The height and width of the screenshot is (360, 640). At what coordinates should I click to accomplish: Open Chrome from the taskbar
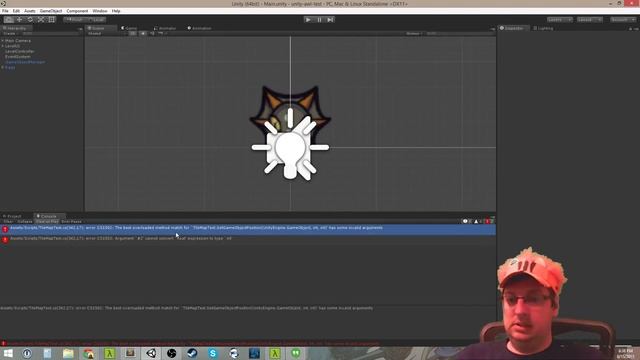[89, 353]
